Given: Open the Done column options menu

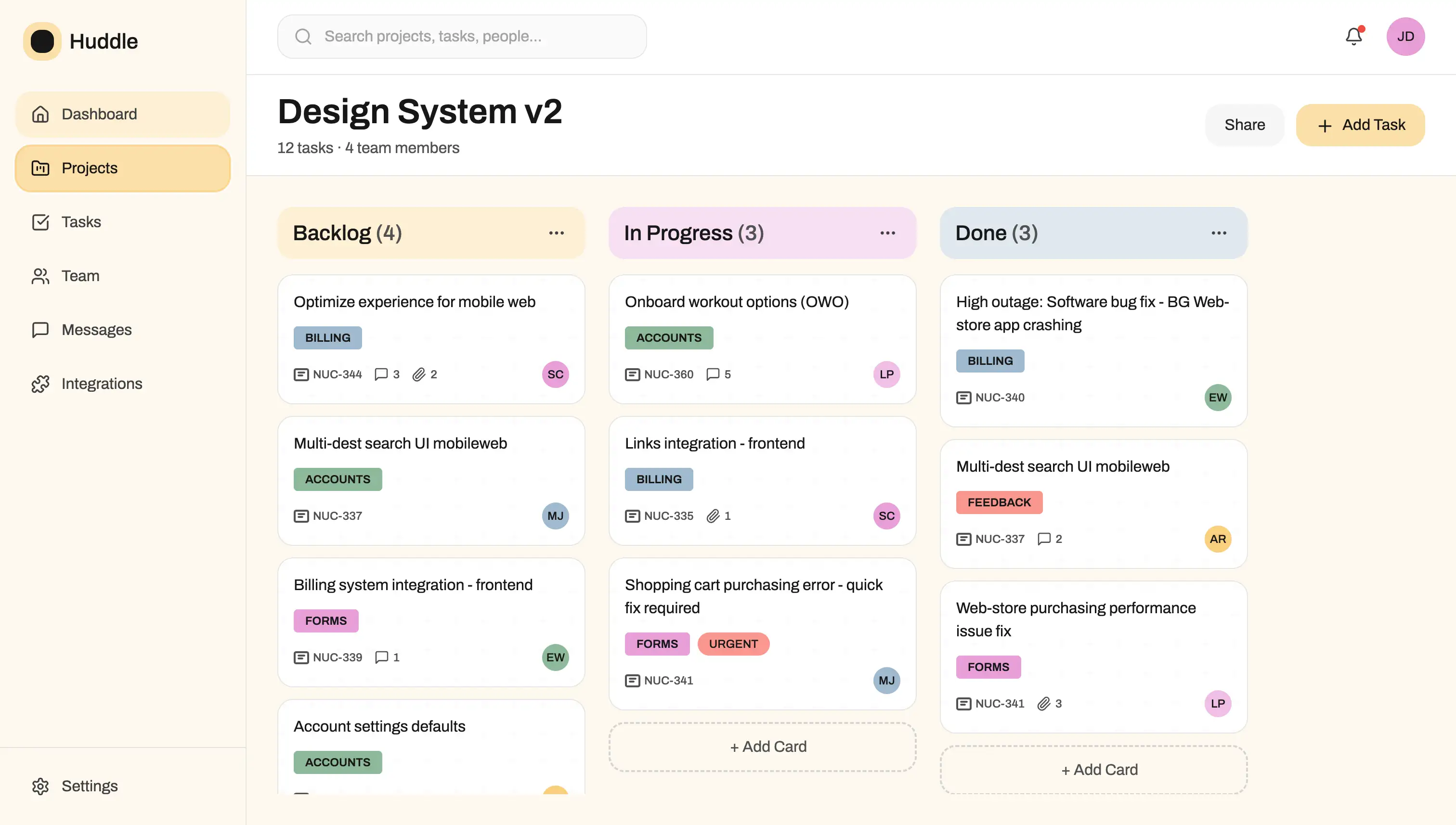Looking at the screenshot, I should tap(1219, 233).
